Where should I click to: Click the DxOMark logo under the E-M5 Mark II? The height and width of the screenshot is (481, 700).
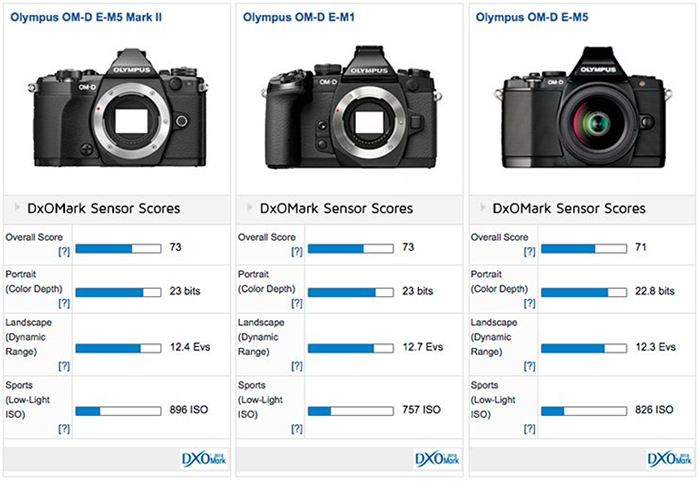(197, 458)
